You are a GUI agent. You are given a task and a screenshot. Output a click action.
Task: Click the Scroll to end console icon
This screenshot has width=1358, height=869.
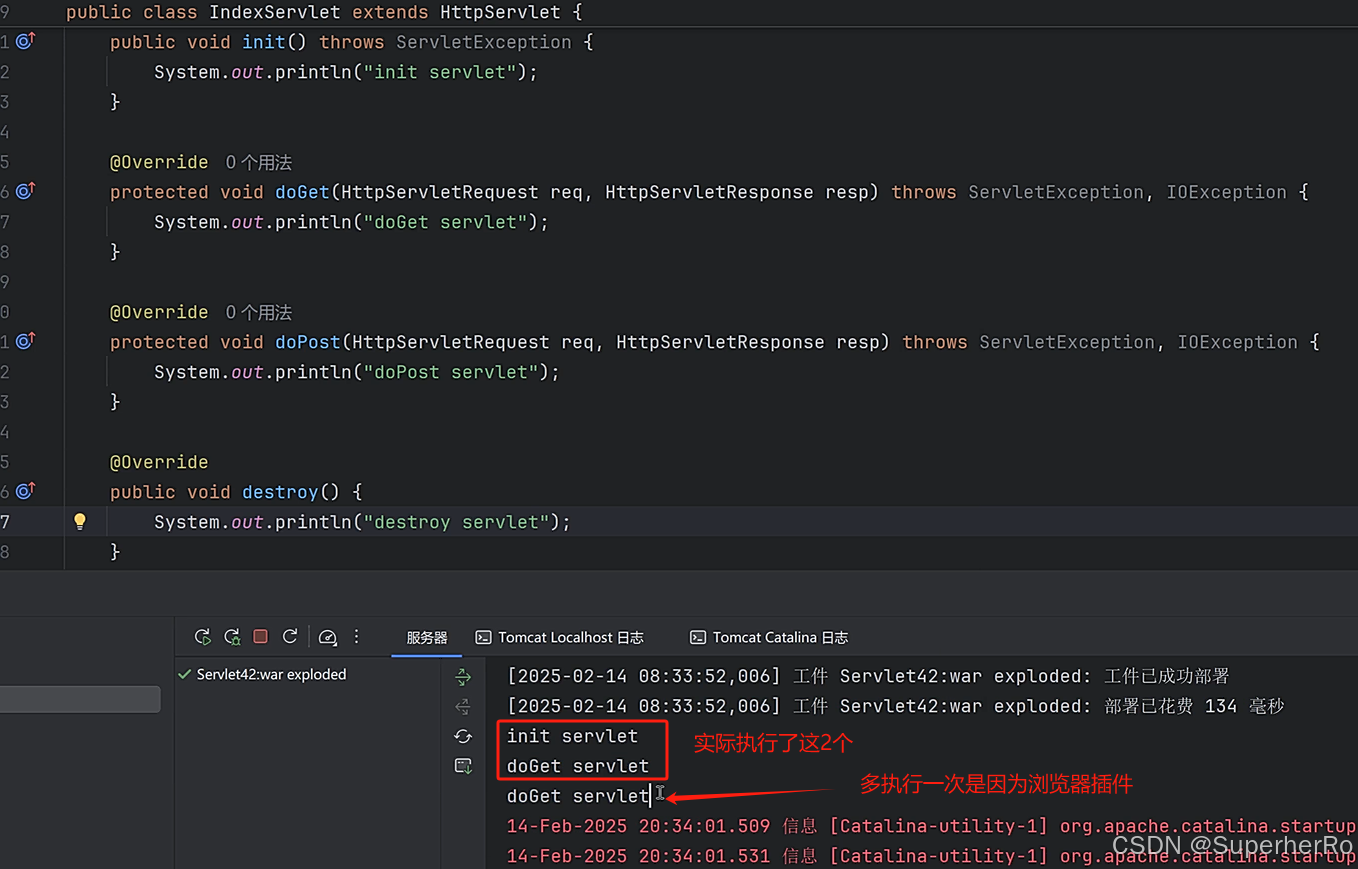(463, 766)
